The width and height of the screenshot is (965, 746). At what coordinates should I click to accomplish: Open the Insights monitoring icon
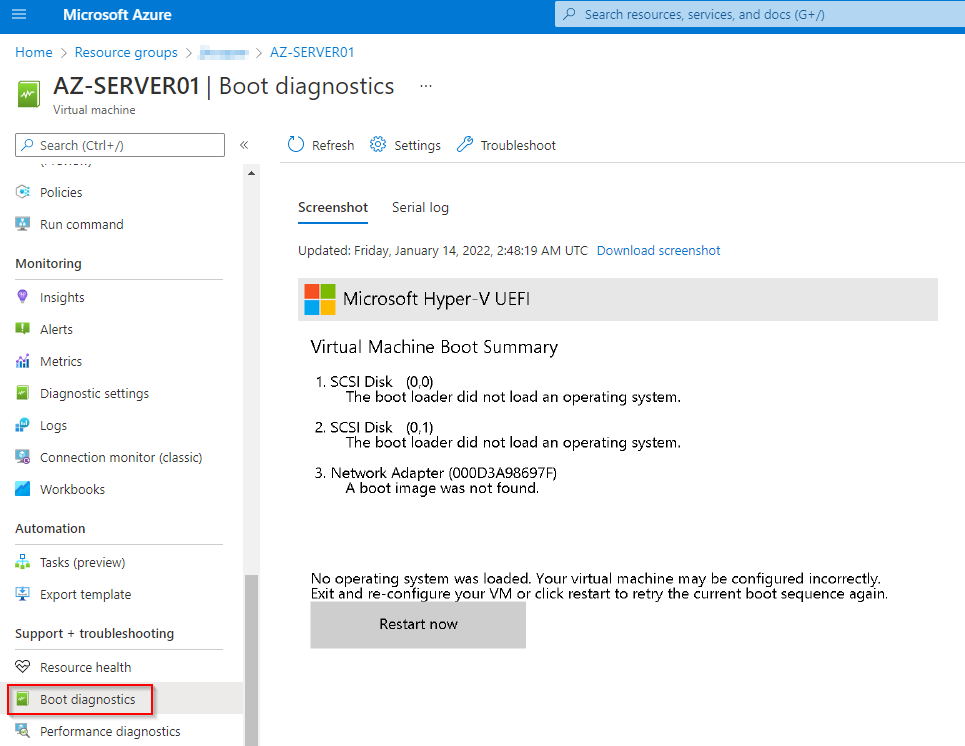pyautogui.click(x=22, y=296)
